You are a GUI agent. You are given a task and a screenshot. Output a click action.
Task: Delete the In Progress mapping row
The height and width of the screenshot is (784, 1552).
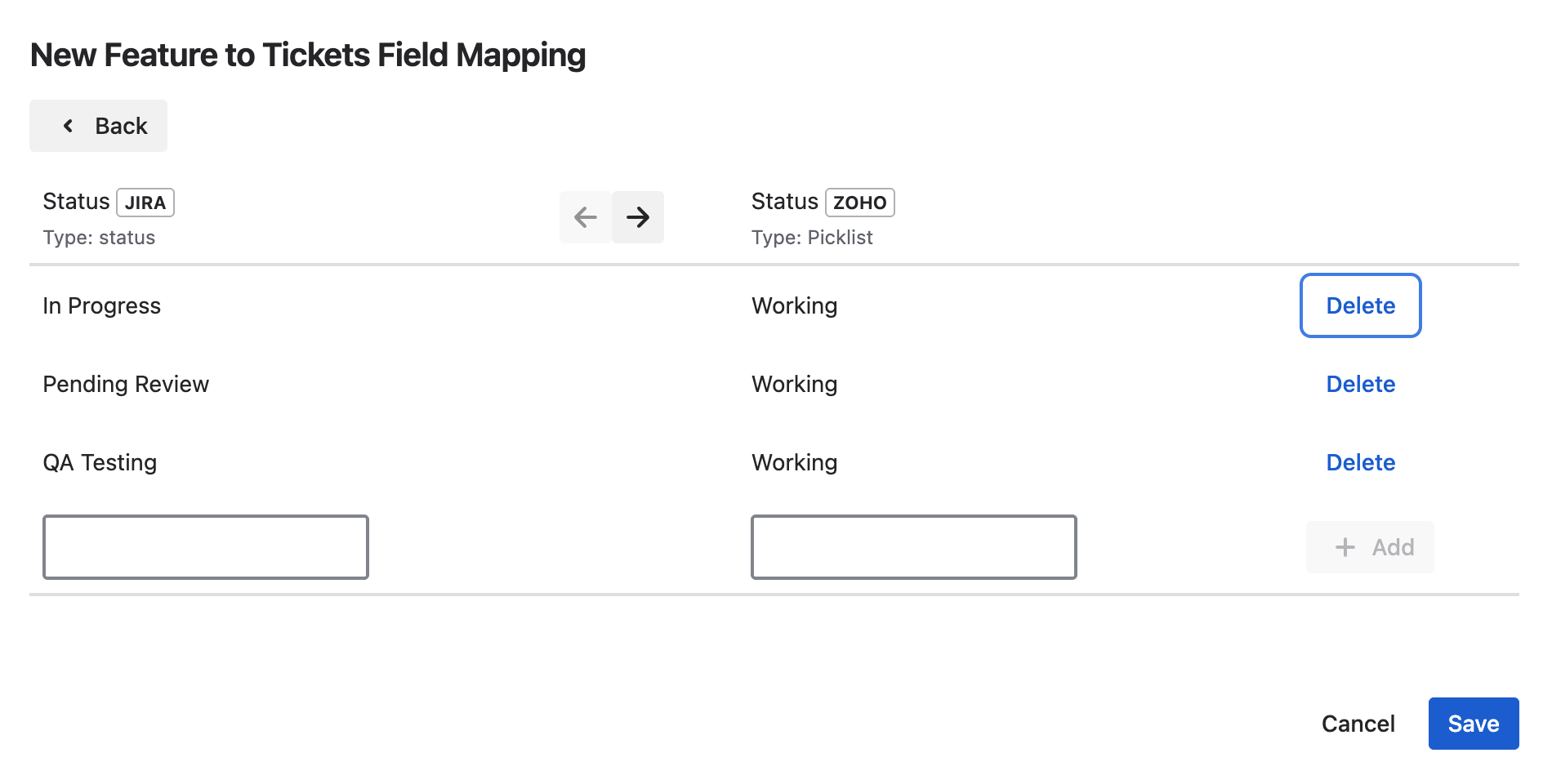pos(1360,305)
